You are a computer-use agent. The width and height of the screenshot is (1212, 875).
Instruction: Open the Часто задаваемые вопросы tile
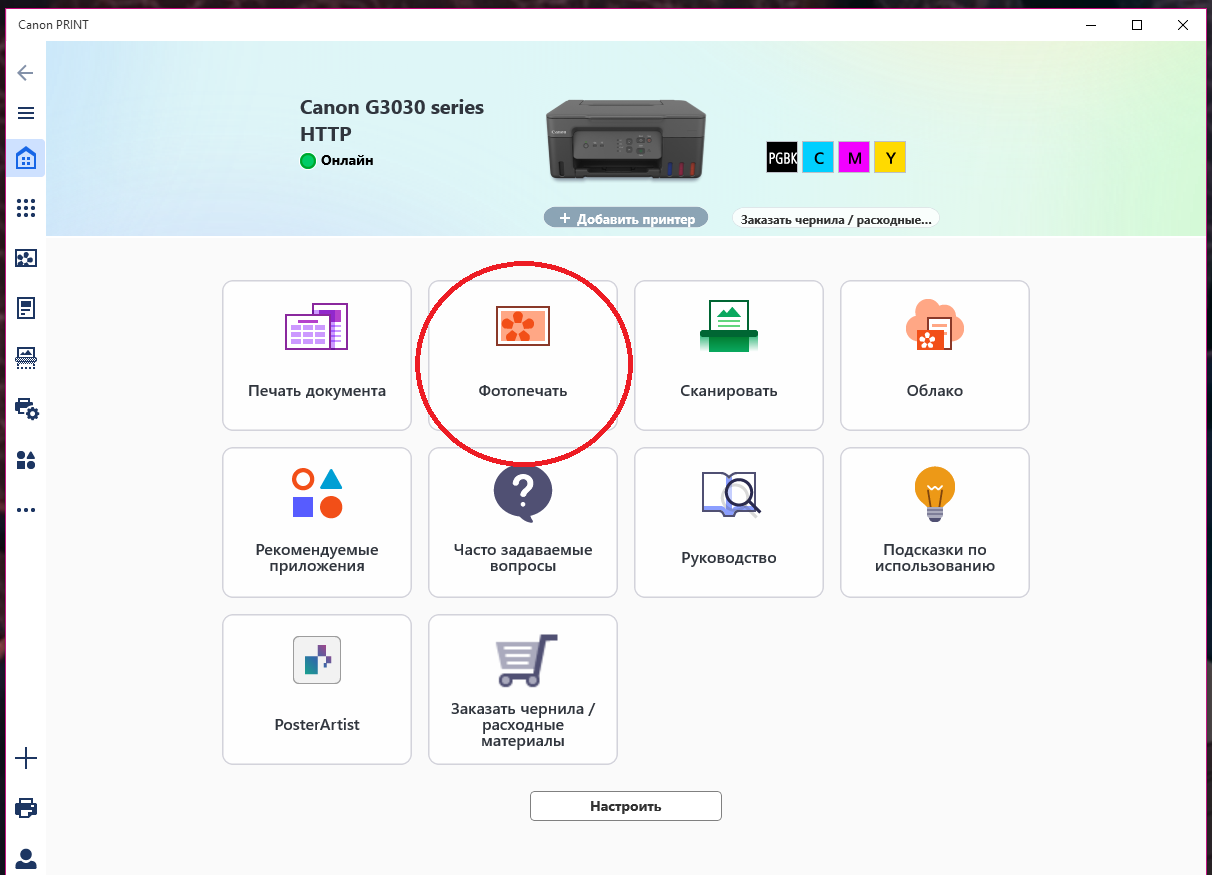pyautogui.click(x=523, y=522)
